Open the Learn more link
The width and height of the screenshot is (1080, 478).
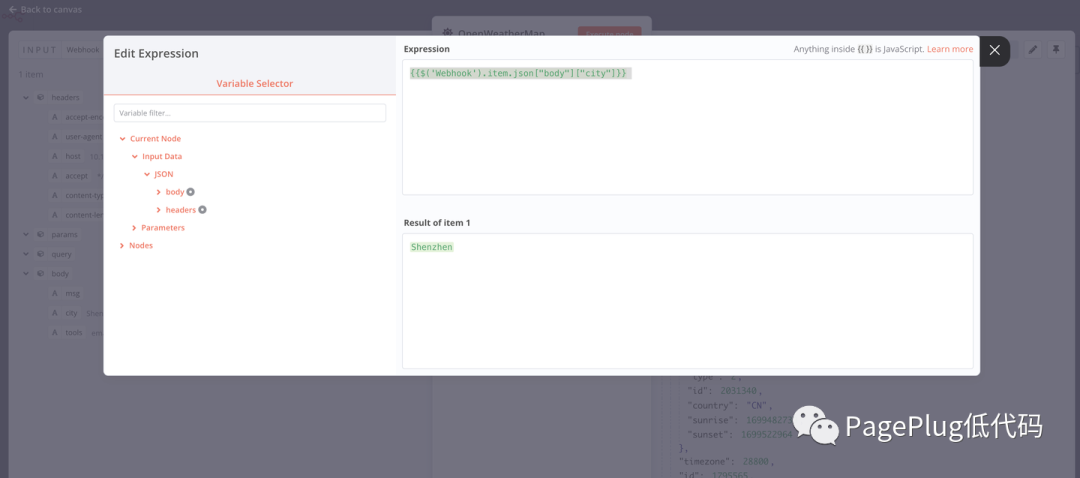coord(950,50)
